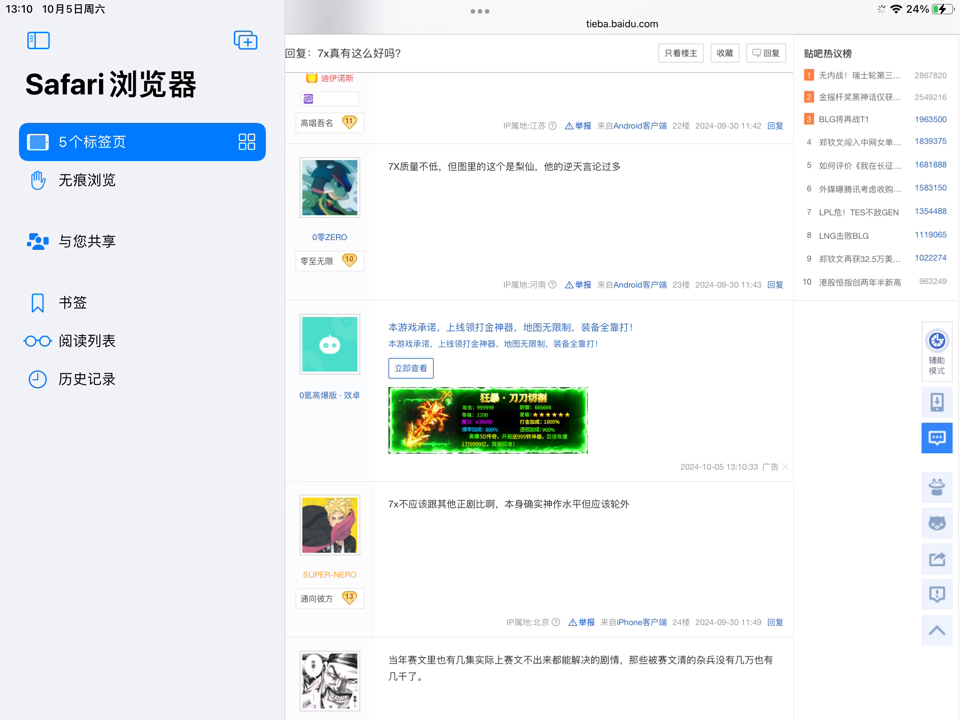Tap the Wi-Fi icon in status bar
960x720 pixels.
(896, 9)
